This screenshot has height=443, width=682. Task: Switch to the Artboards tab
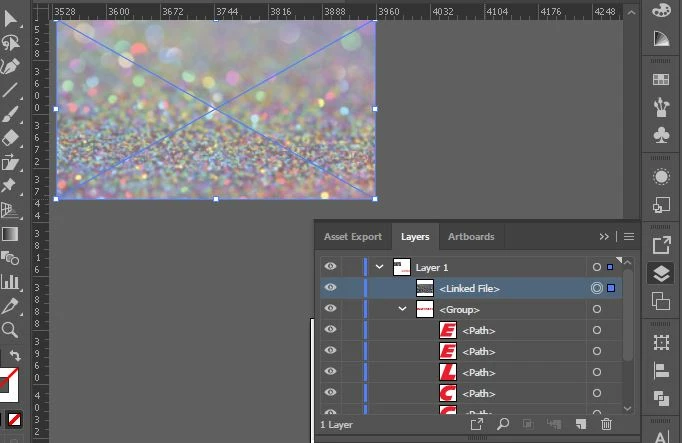[x=471, y=236]
